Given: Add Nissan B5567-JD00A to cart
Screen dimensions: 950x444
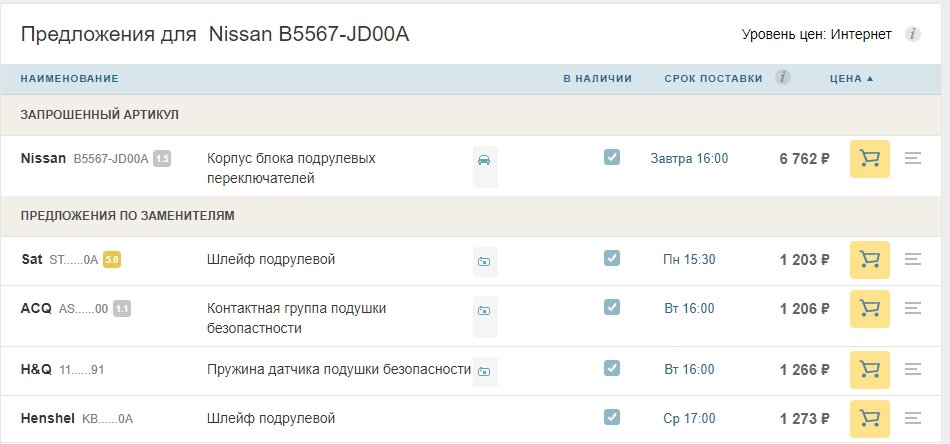Looking at the screenshot, I should point(869,159).
